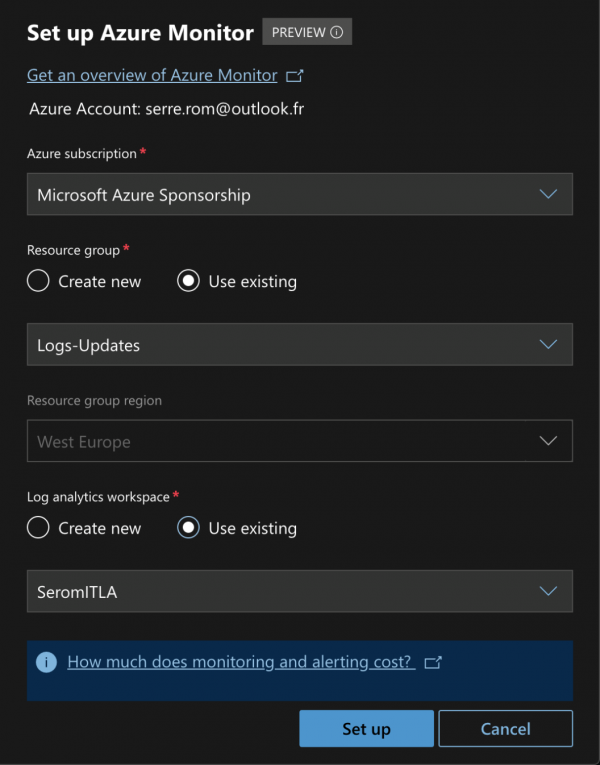600x765 pixels.
Task: Click the PREVIEW info circle icon
Action: point(337,32)
